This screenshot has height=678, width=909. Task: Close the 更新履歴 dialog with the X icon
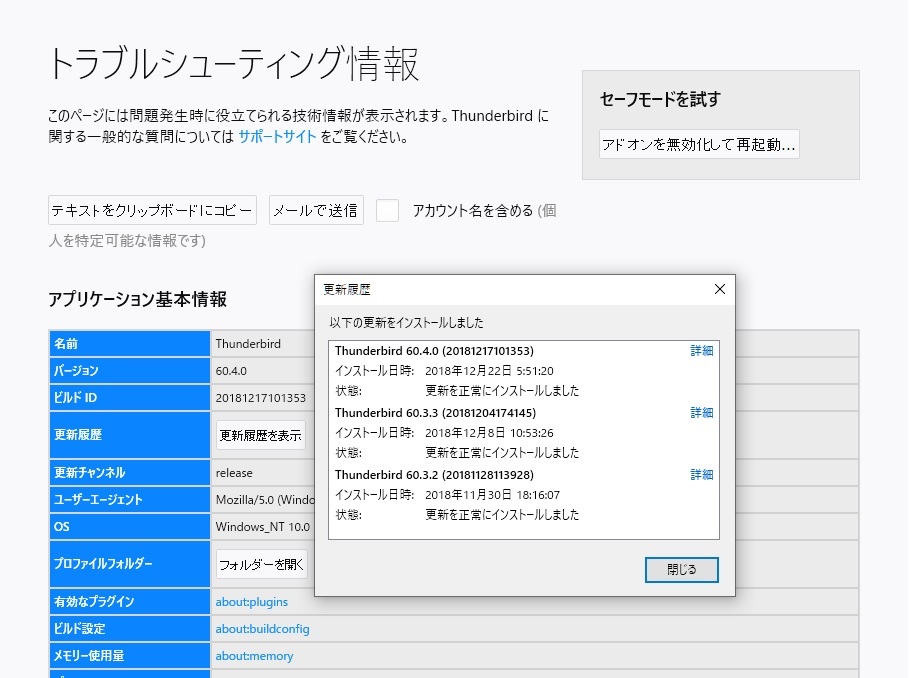point(719,289)
